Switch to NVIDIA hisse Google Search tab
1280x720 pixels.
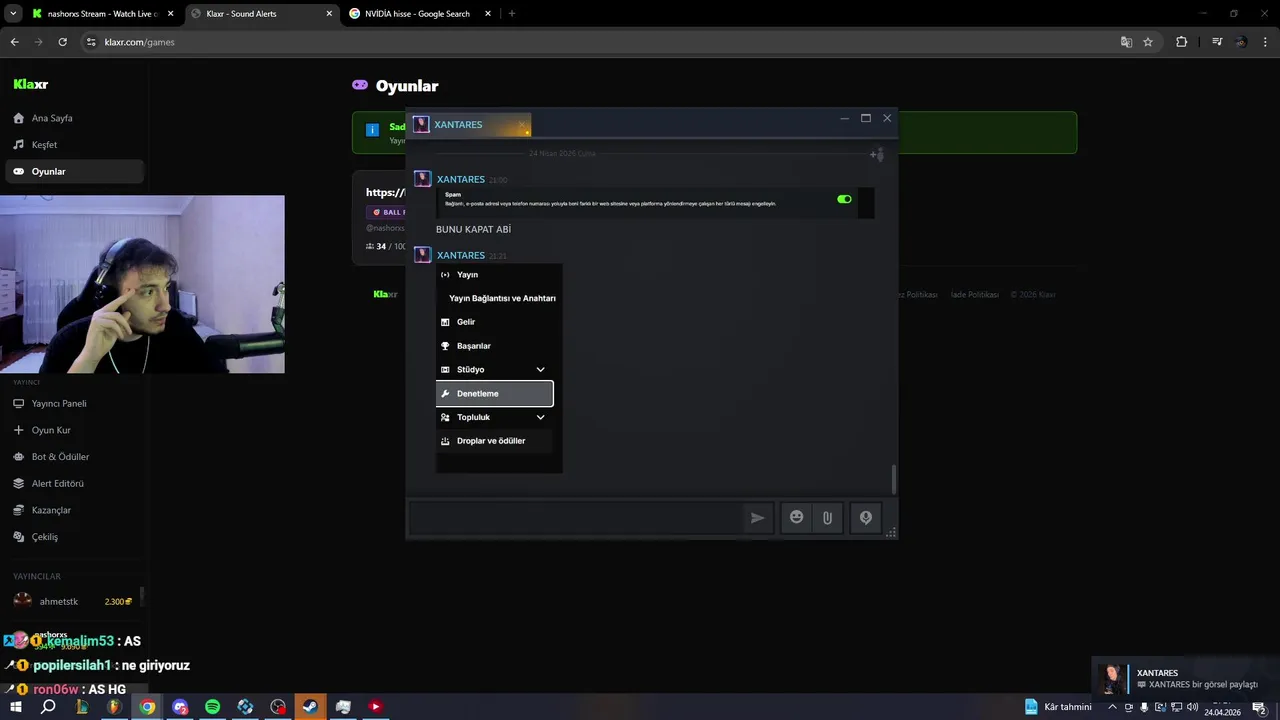(x=420, y=14)
